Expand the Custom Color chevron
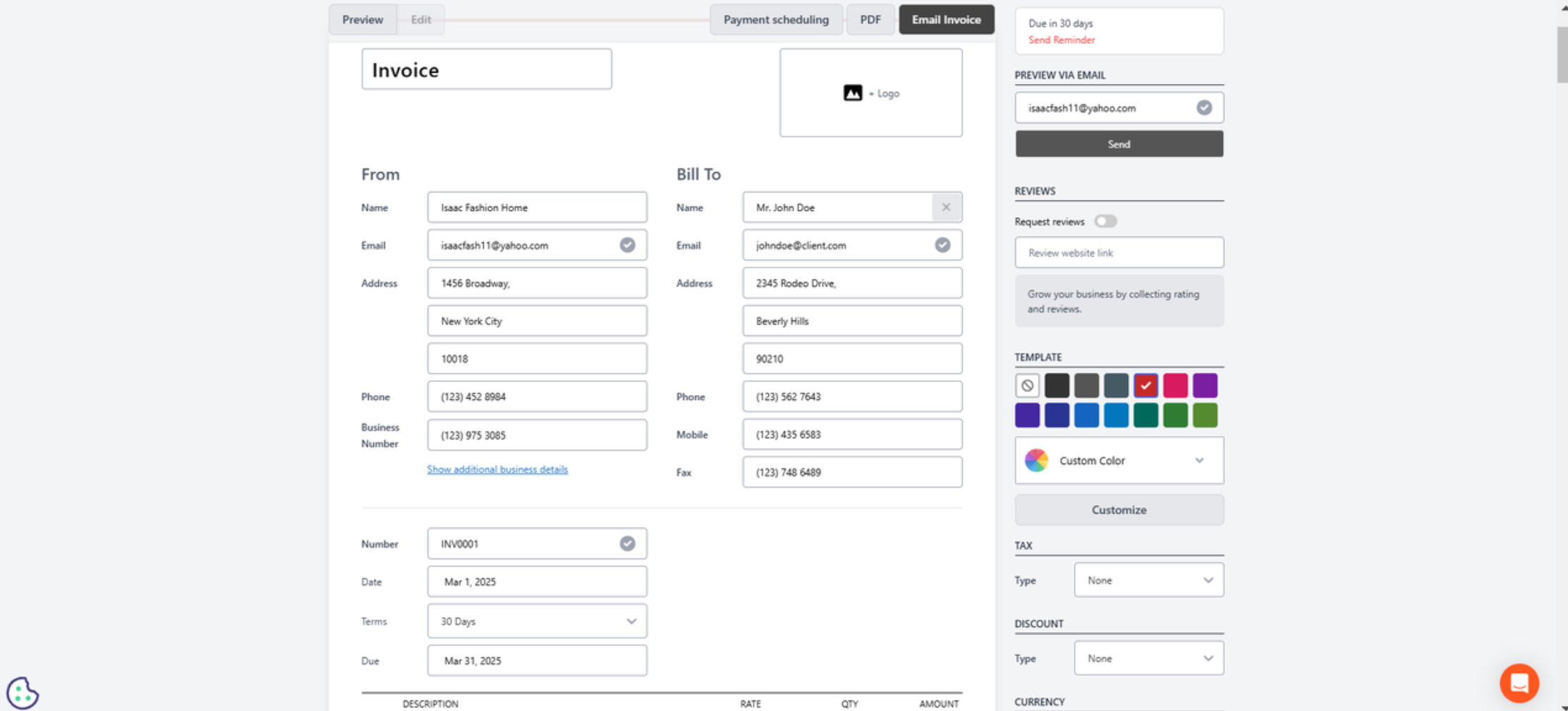 1199,460
